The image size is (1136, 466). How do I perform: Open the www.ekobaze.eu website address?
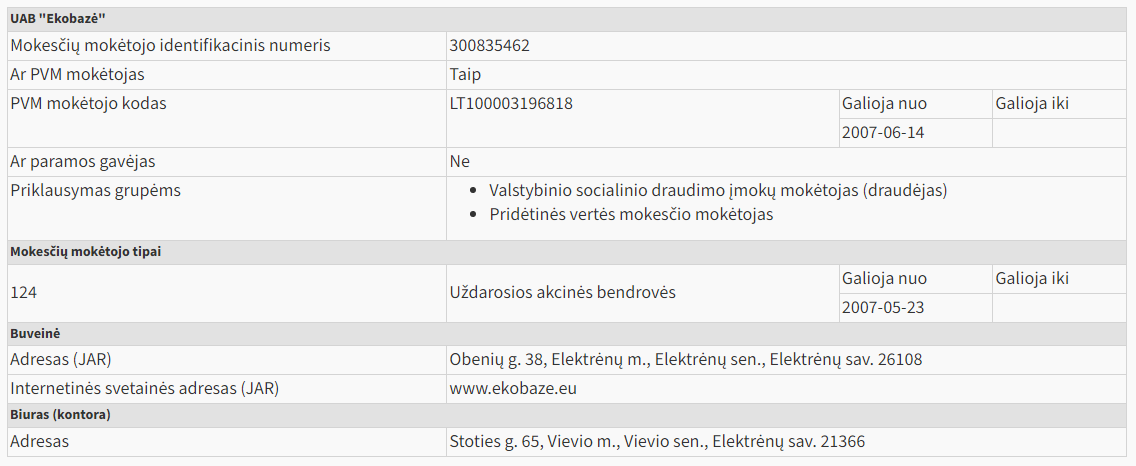[x=513, y=389]
